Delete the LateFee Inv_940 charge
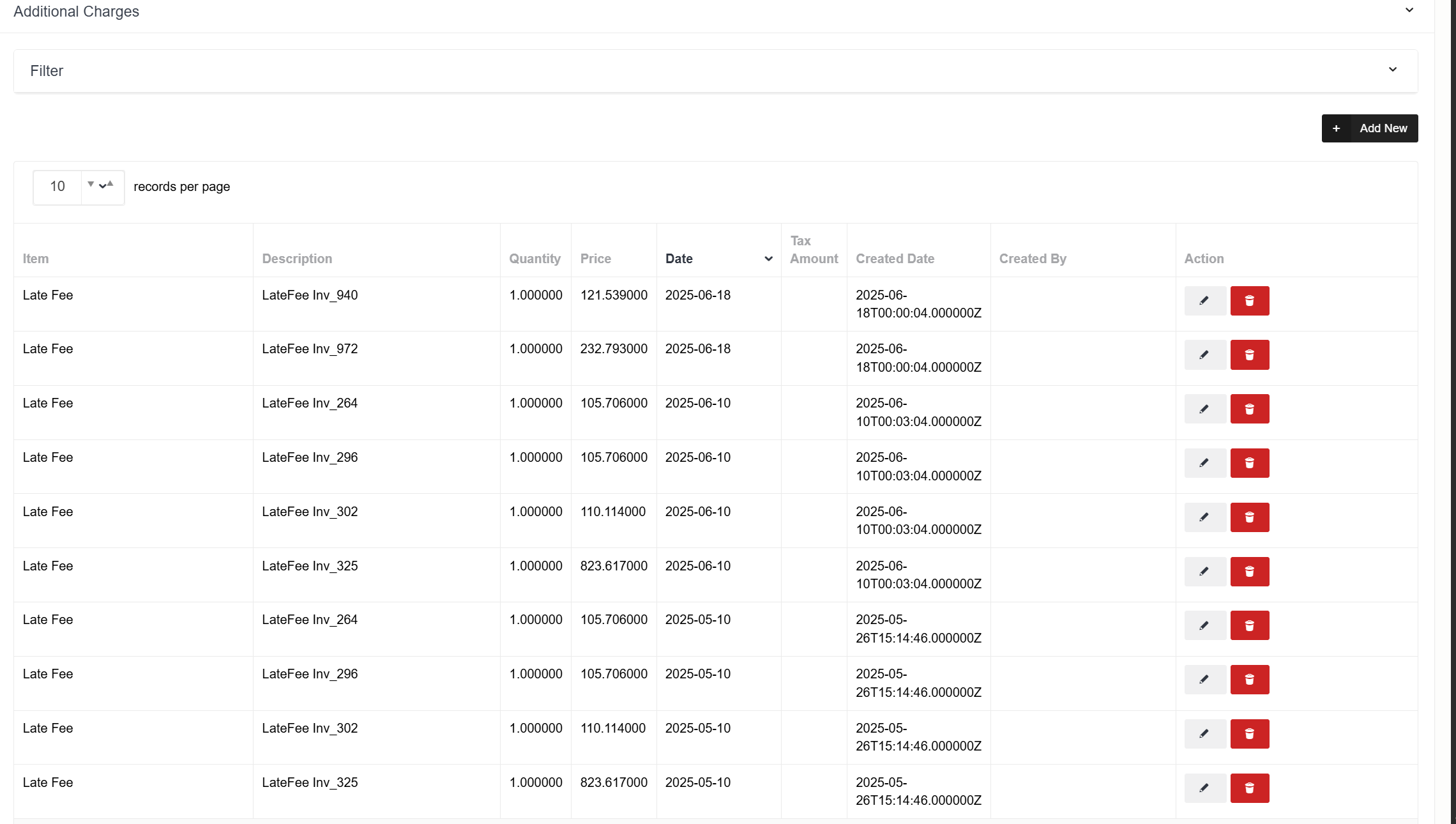Screen dimensions: 1456x824 coord(1249,301)
